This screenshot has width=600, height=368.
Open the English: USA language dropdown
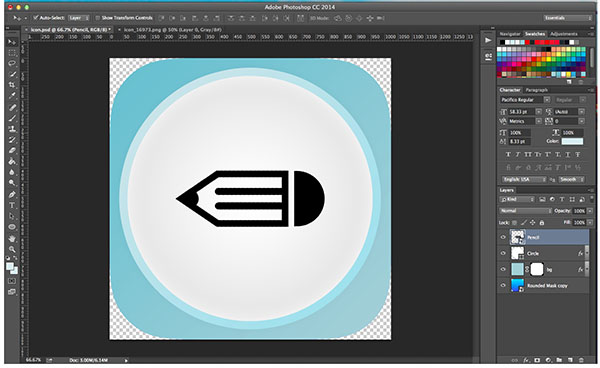[x=524, y=179]
